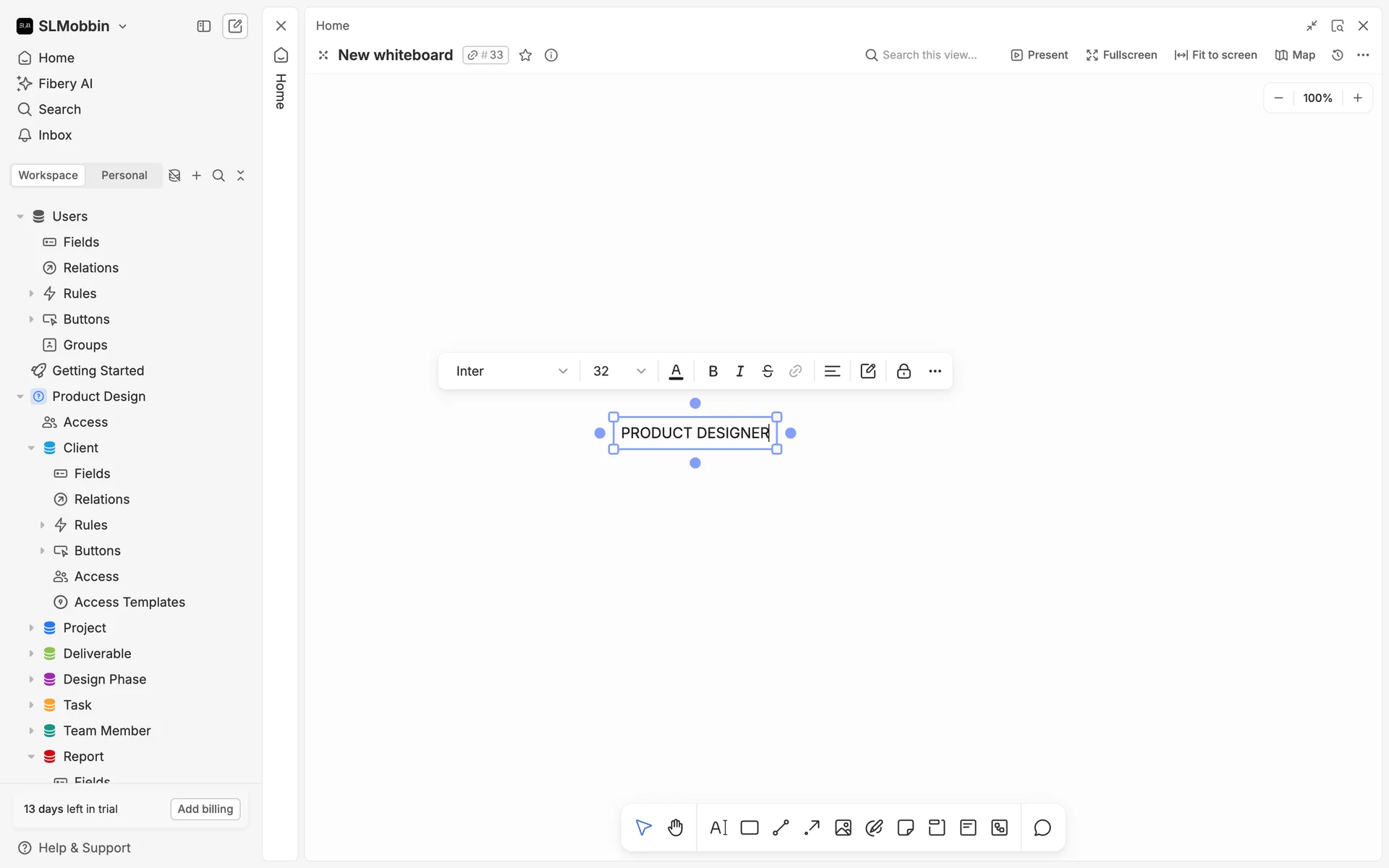Select the insert image tool

843,827
